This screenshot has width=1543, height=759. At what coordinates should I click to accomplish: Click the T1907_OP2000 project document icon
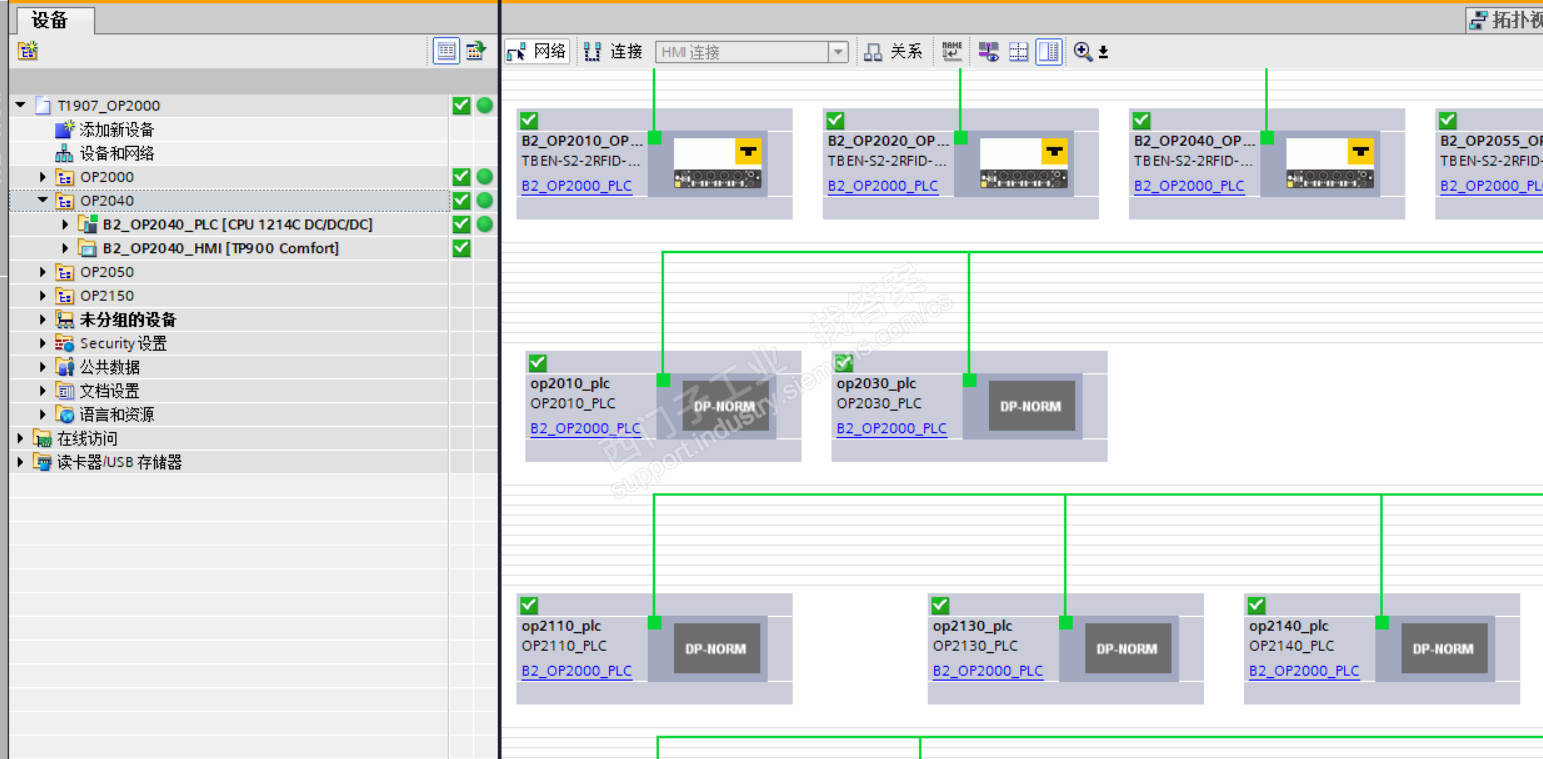coord(42,105)
